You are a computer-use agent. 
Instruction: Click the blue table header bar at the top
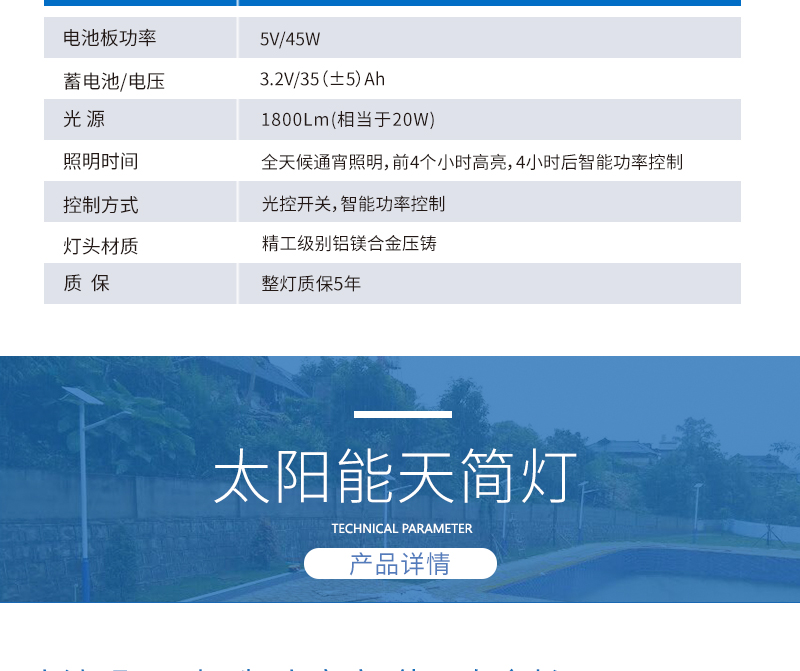392,3
